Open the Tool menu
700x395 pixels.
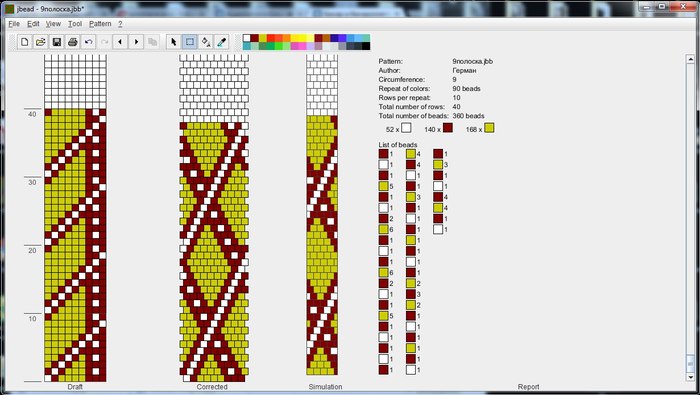[x=75, y=24]
